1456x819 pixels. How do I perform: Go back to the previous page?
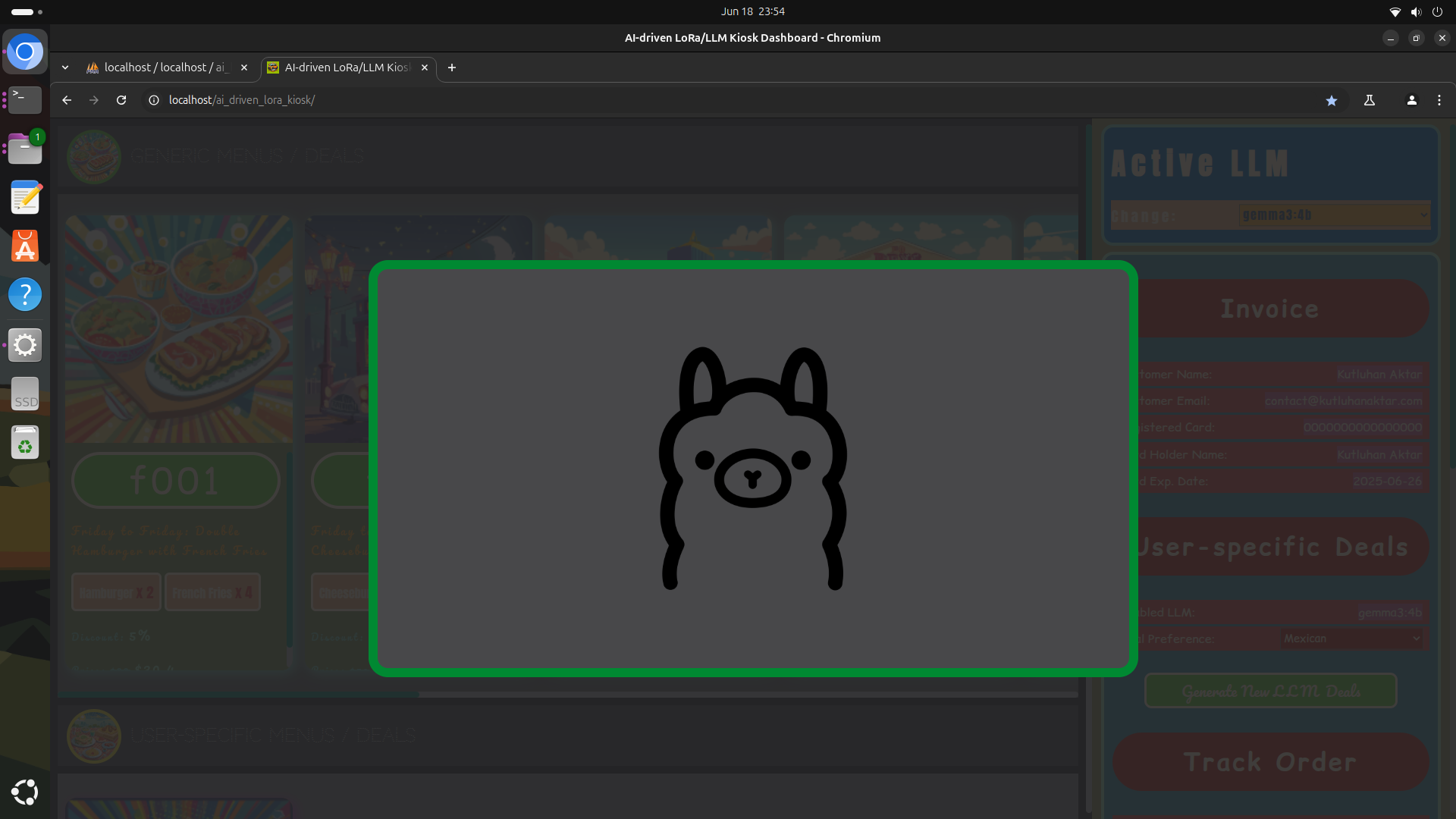[x=67, y=100]
